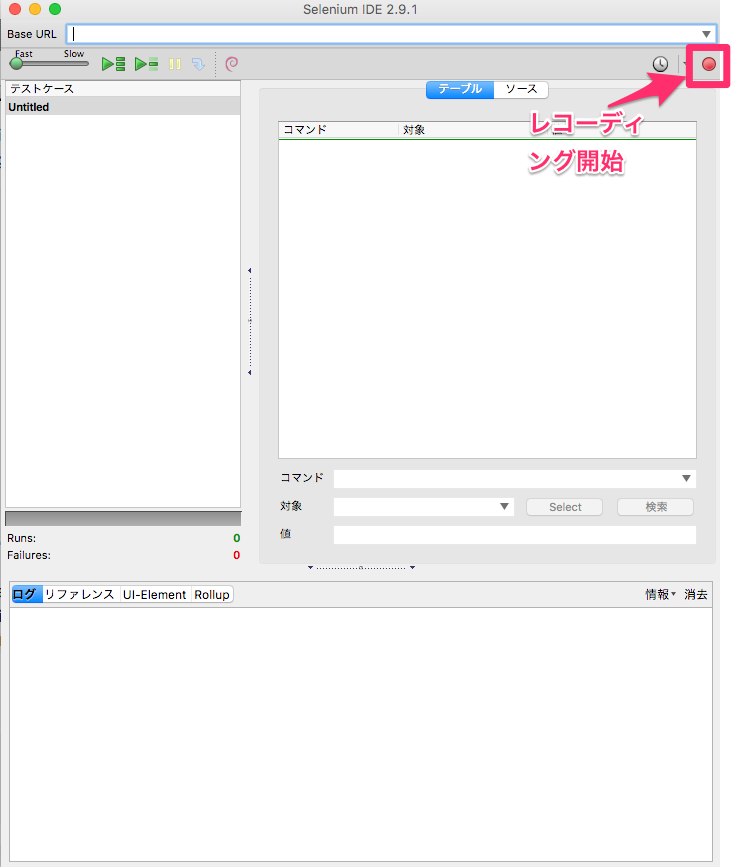The image size is (731, 867).
Task: Click the Select button
Action: point(565,507)
